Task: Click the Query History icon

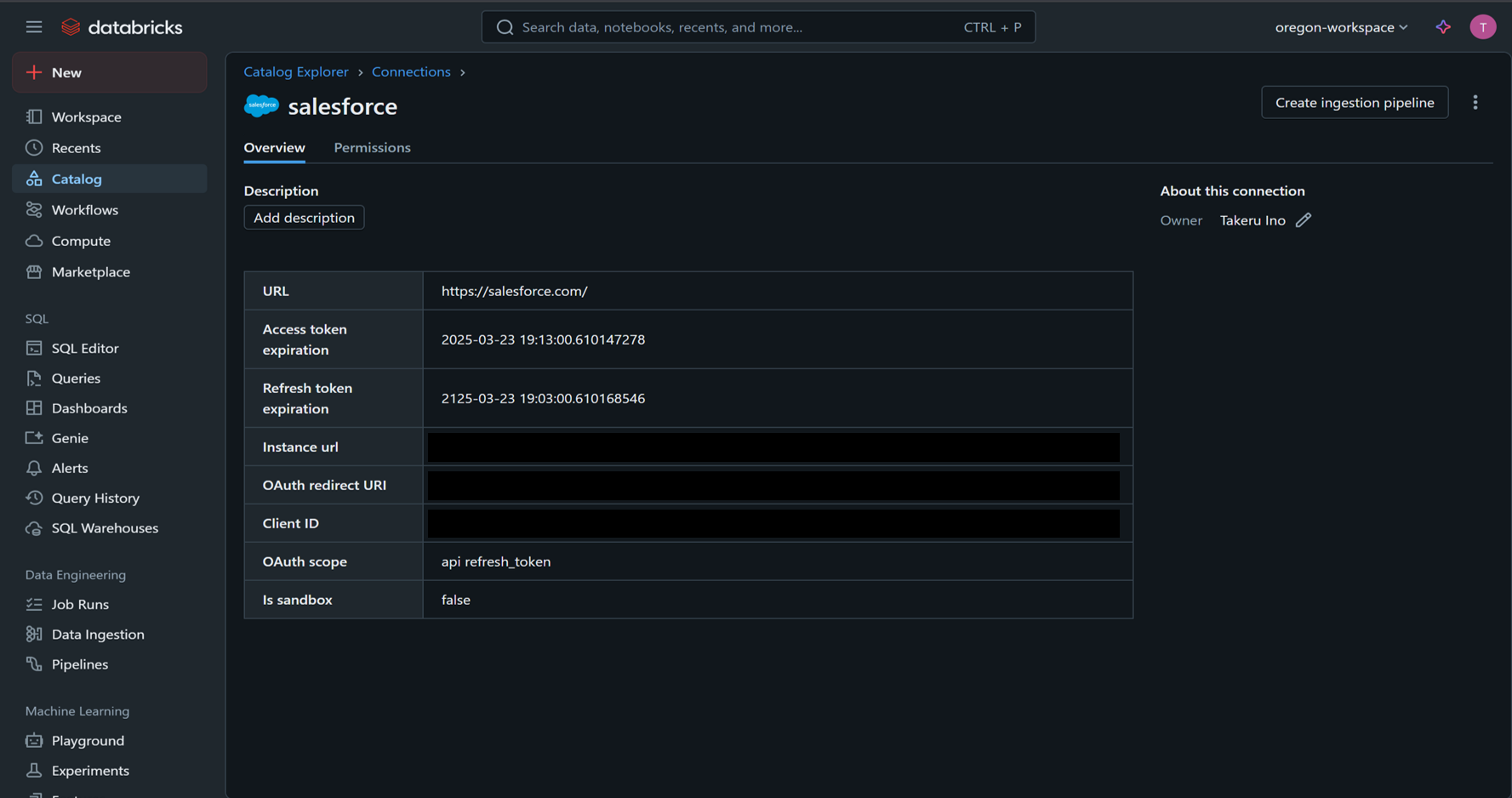Action: click(34, 498)
